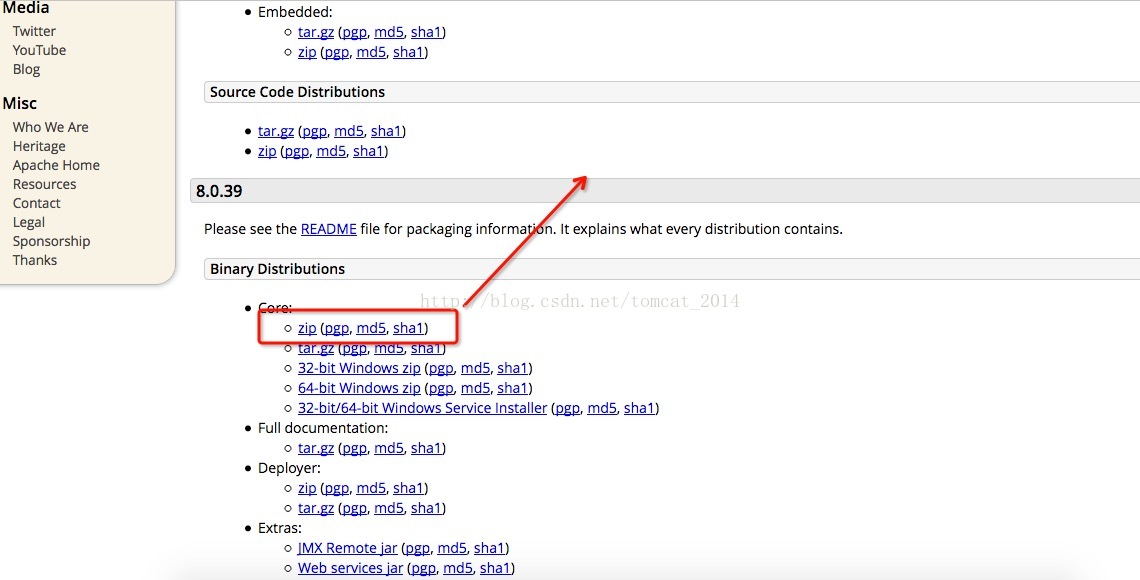Open pgp for Windows Service Installer
Viewport: 1140px width, 580px height.
568,408
